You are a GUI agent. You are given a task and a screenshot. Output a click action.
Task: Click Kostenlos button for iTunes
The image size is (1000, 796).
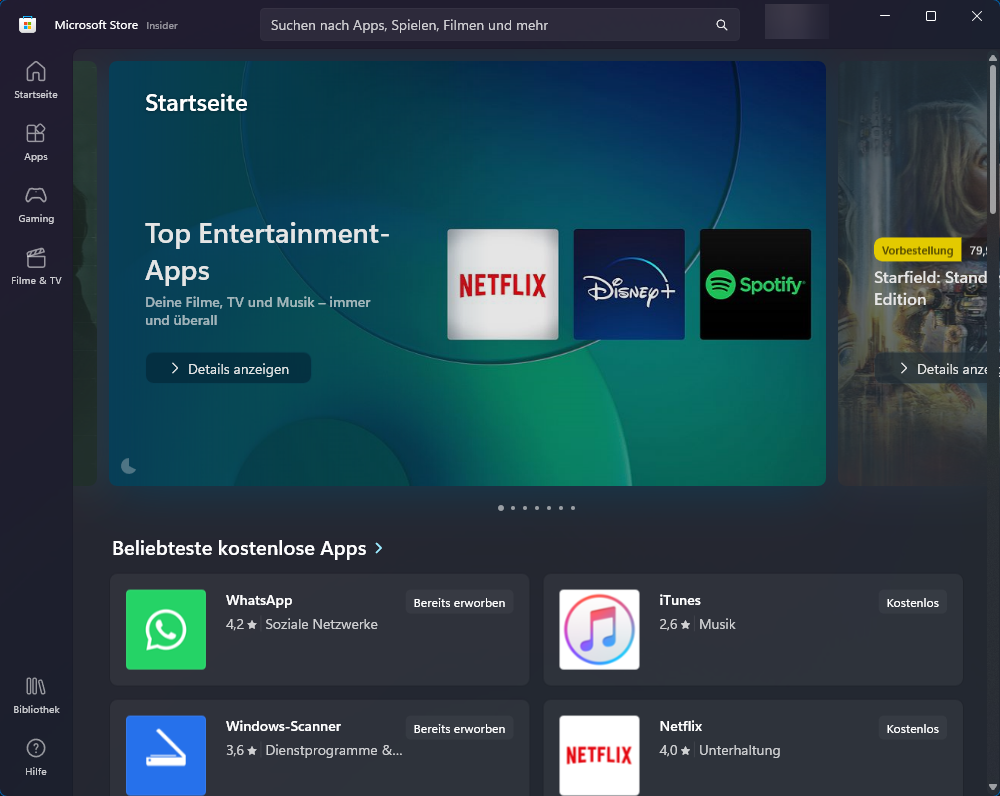[x=912, y=602]
